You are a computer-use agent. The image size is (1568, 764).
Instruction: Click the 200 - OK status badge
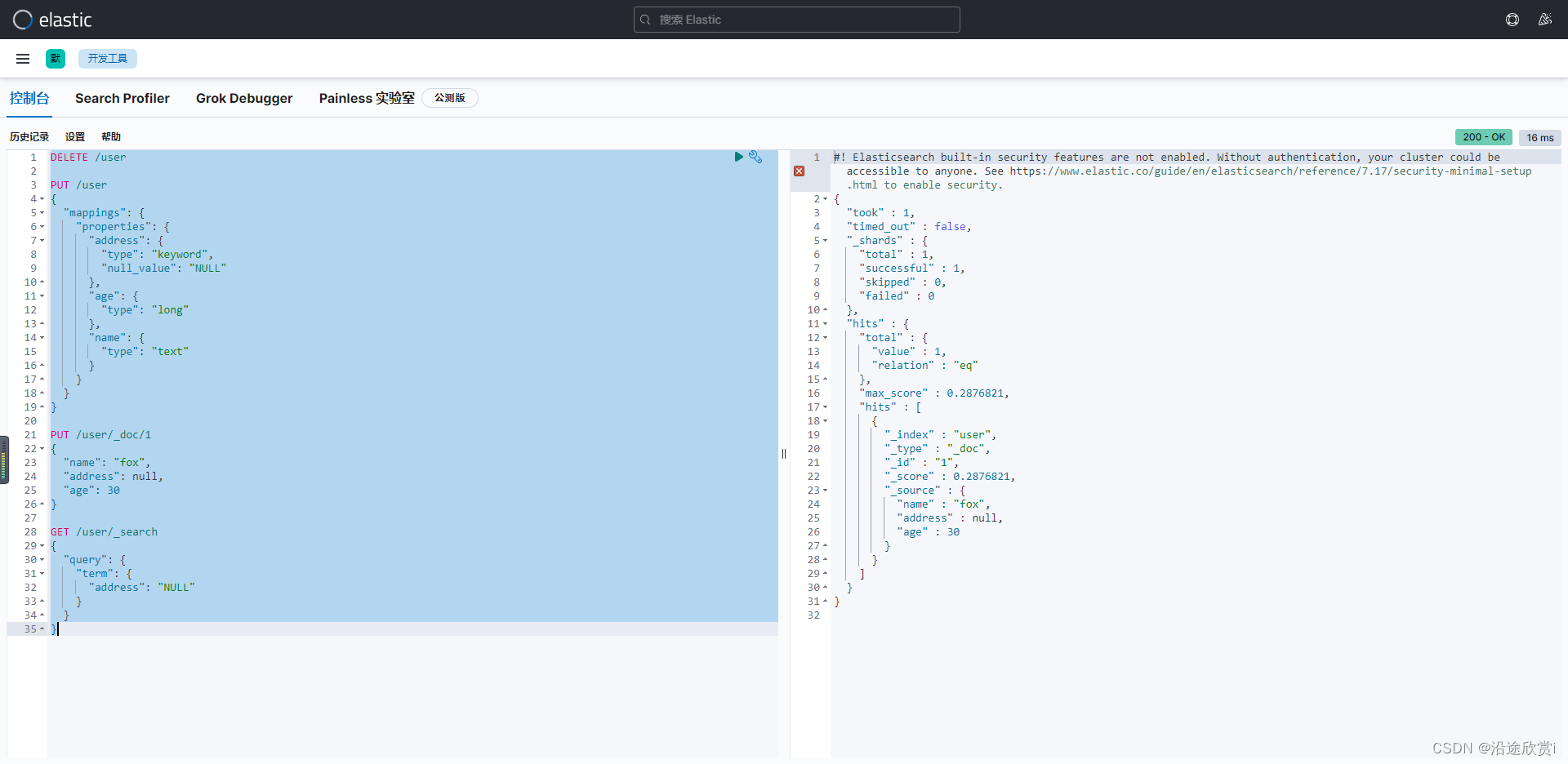pyautogui.click(x=1484, y=137)
